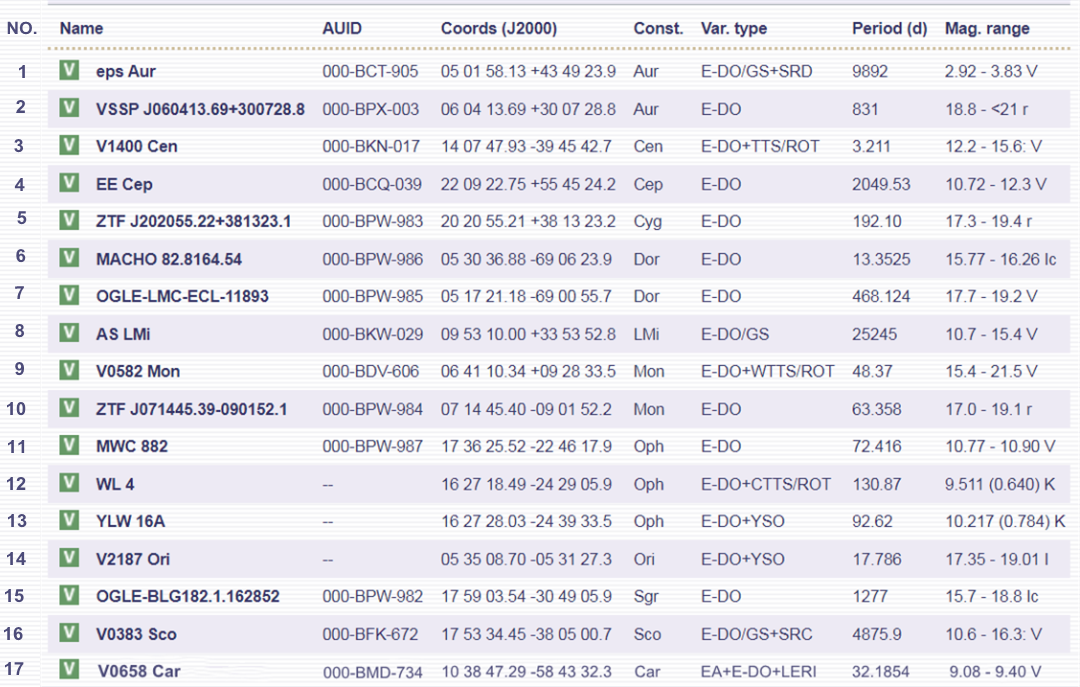Sort the table by Name column header
The image size is (1080, 687).
coord(81,28)
